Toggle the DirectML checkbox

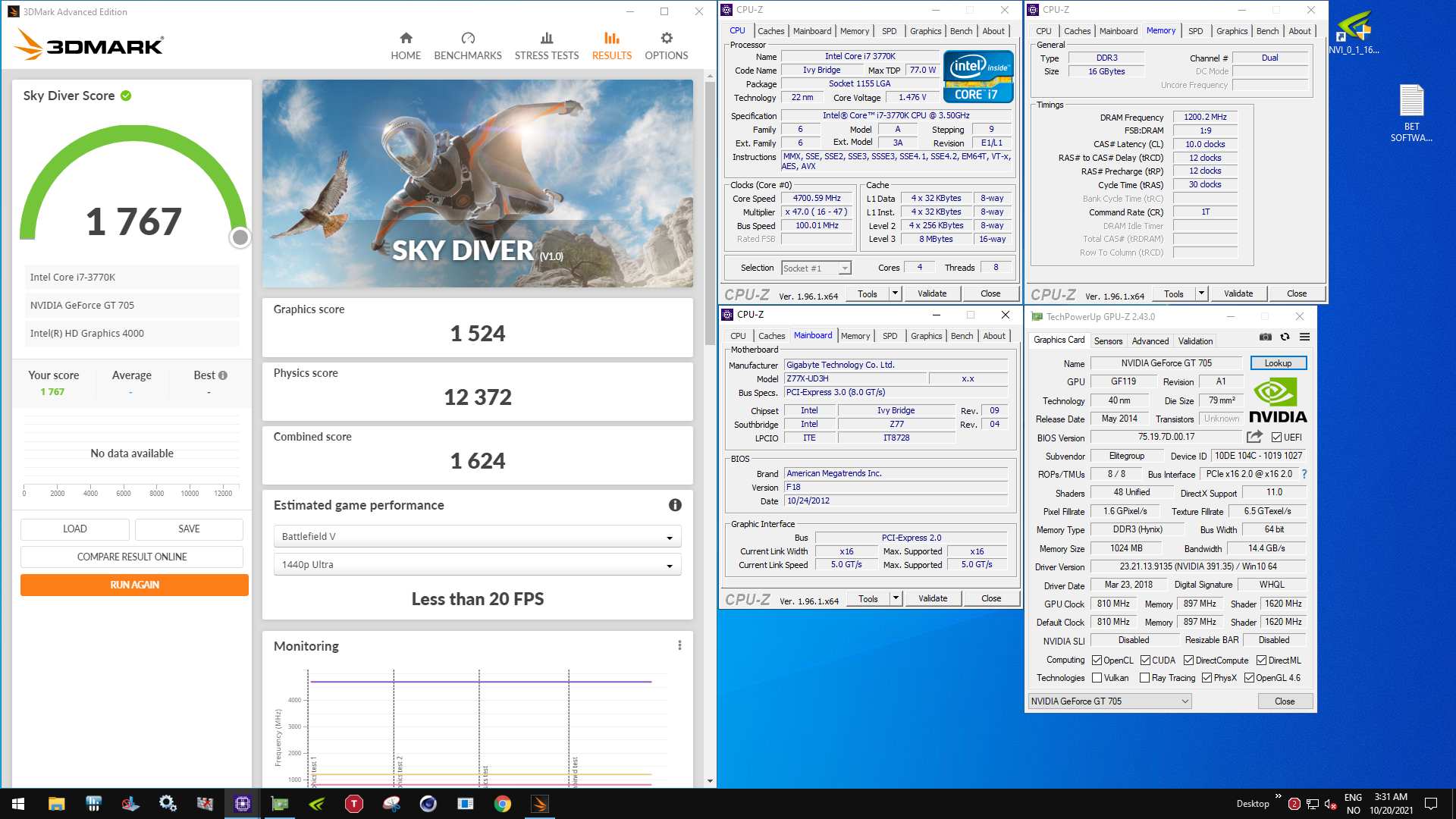[1261, 661]
